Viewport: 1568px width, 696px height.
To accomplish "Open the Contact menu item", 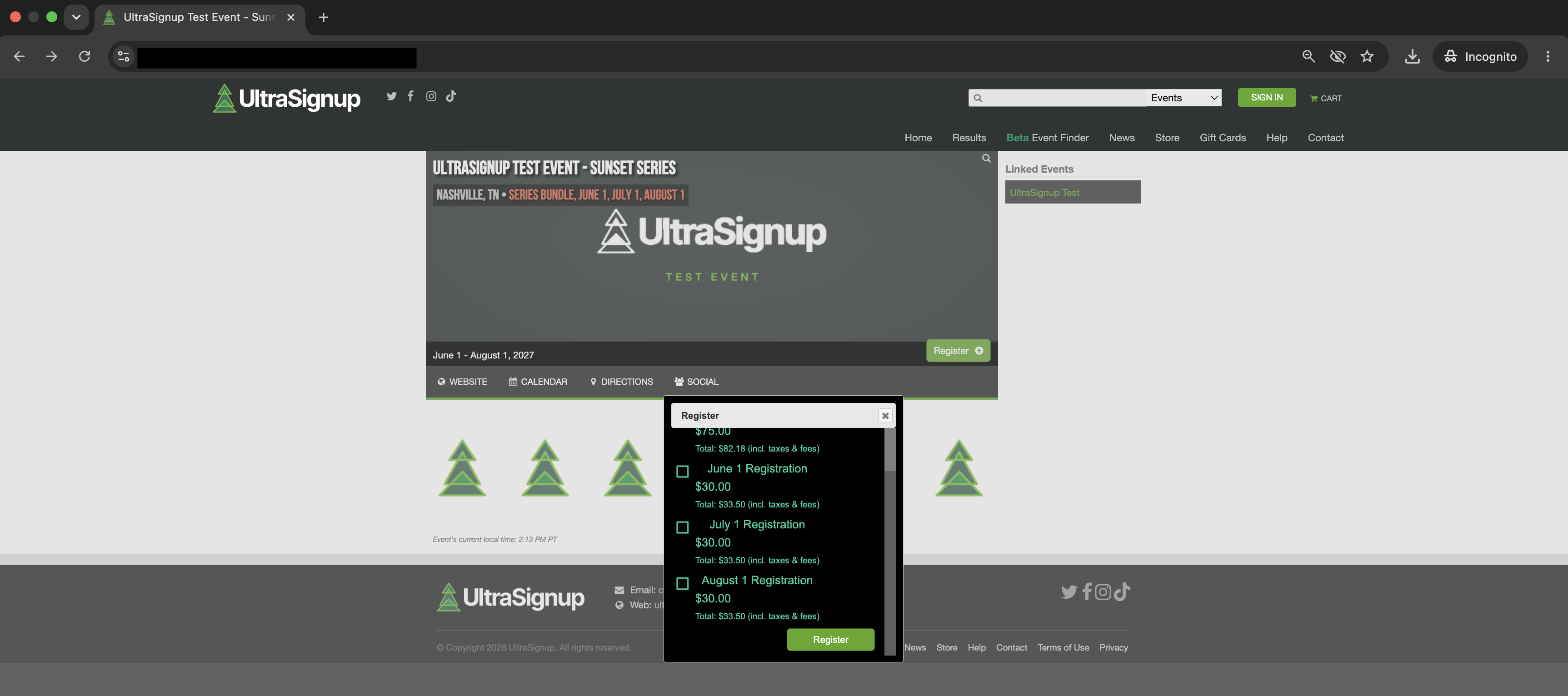I will tap(1325, 138).
